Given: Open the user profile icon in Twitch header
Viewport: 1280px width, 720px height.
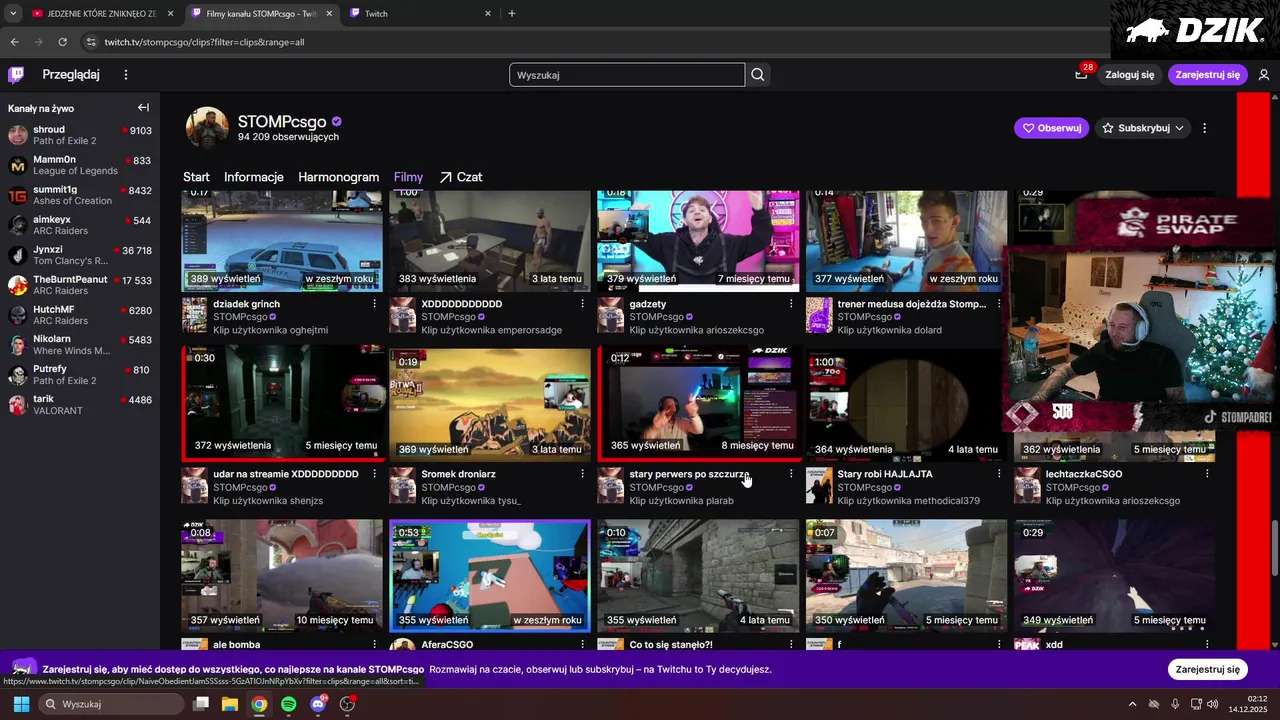Looking at the screenshot, I should [x=1264, y=75].
